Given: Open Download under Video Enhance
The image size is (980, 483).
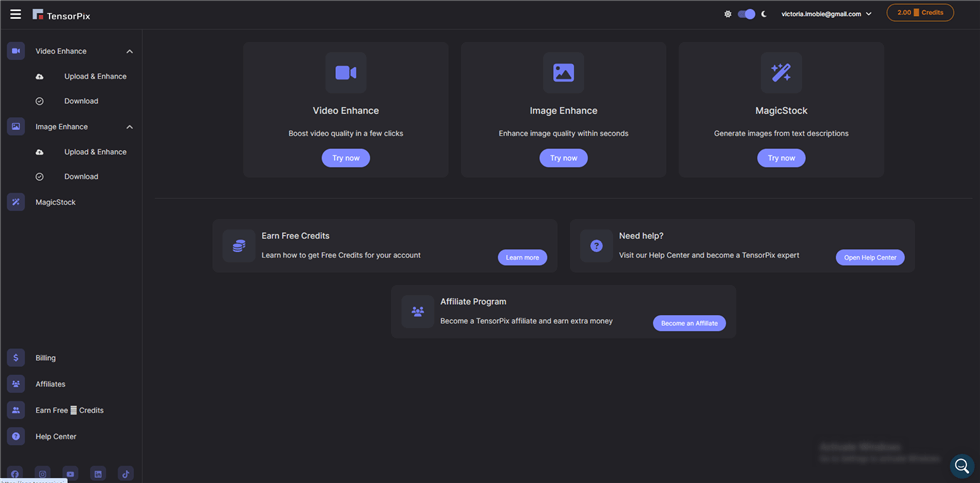Looking at the screenshot, I should 81,101.
